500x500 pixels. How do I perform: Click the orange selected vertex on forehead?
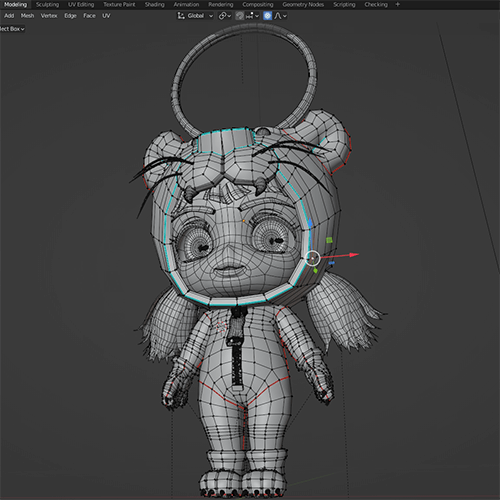coord(244,221)
